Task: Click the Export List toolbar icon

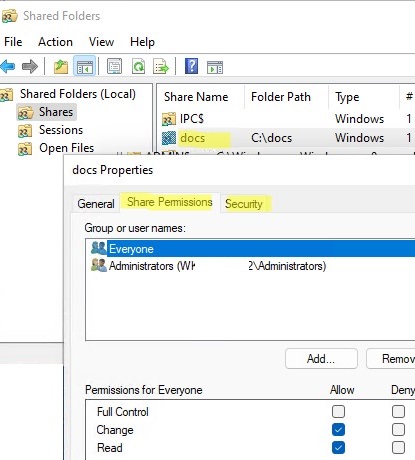Action: pos(161,67)
